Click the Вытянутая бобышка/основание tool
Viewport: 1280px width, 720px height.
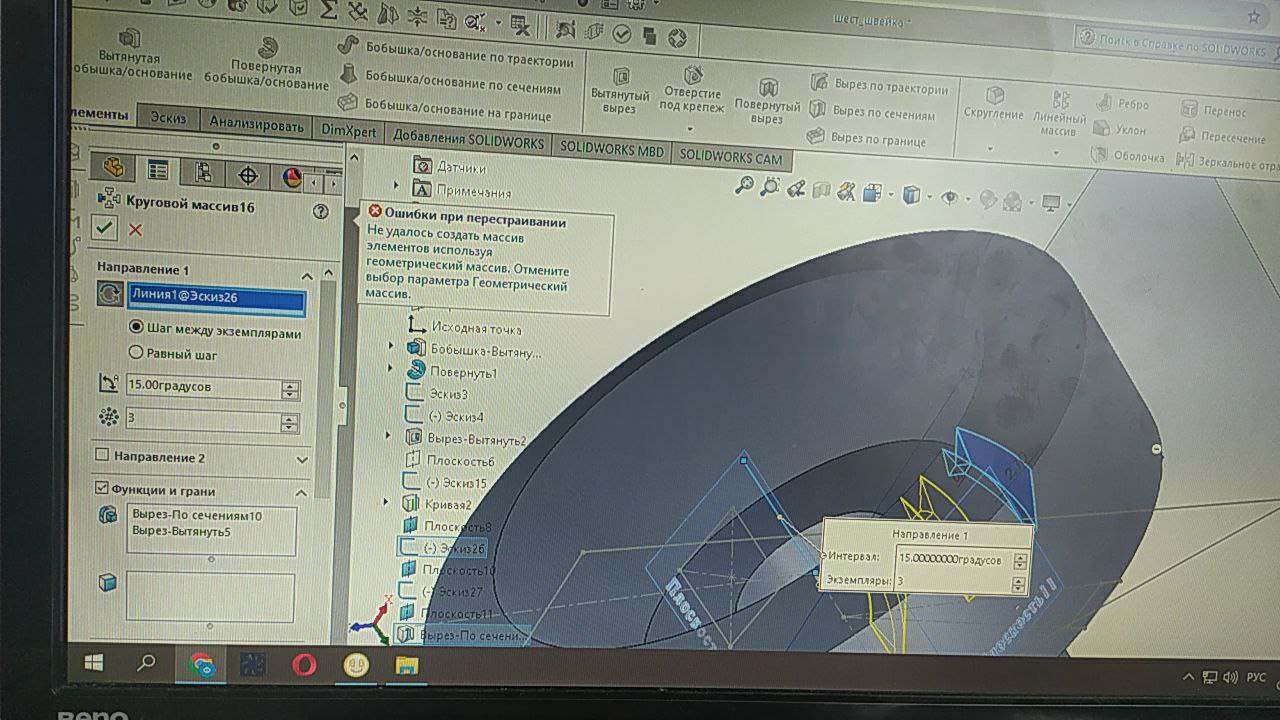134,57
